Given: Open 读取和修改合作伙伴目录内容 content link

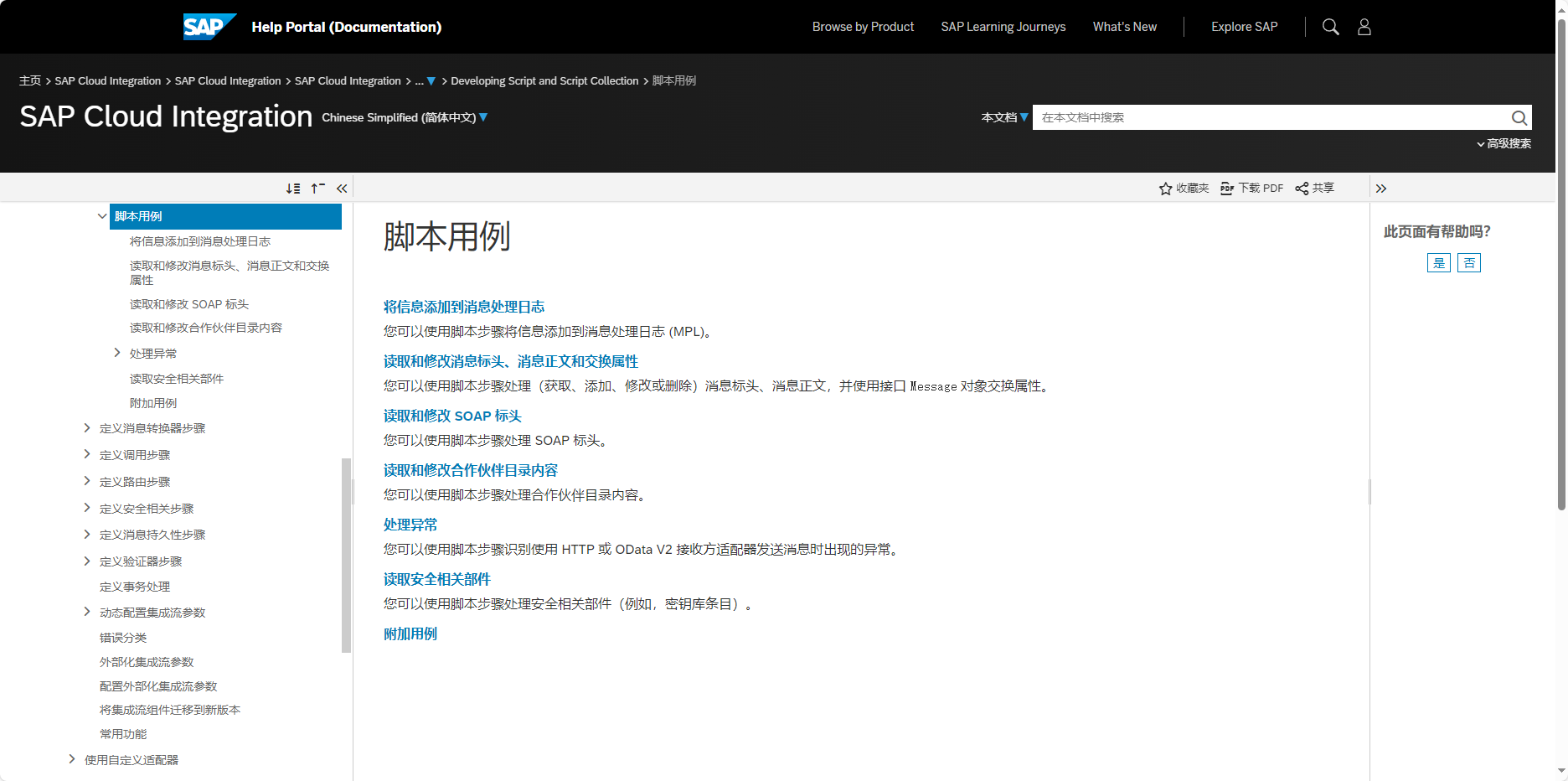Looking at the screenshot, I should [x=471, y=470].
